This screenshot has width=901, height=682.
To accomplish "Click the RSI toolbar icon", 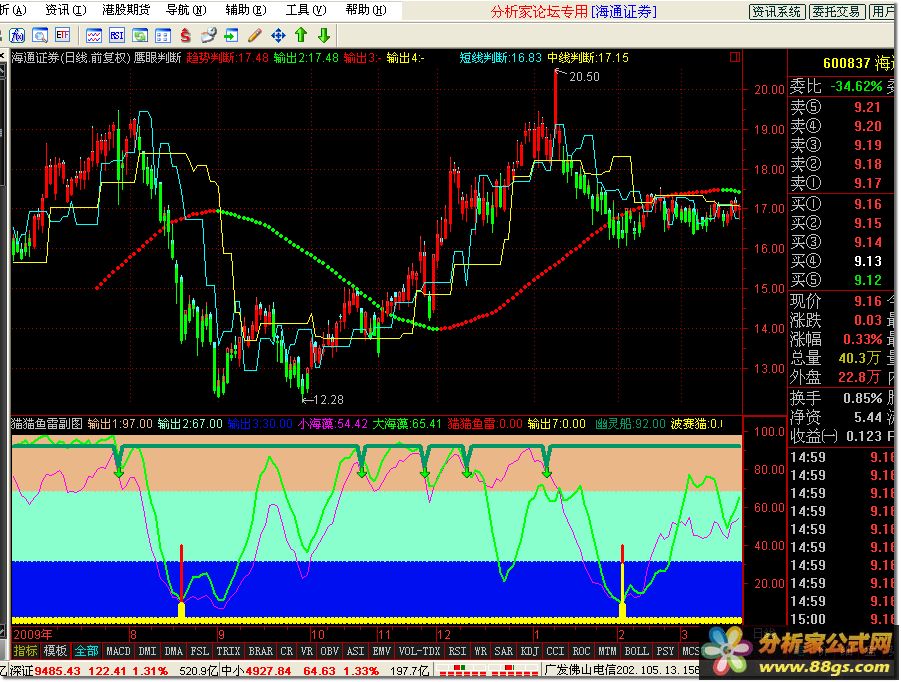I will pos(117,36).
